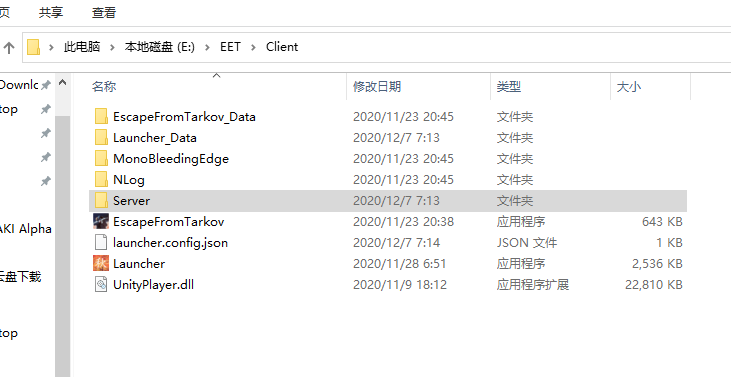The height and width of the screenshot is (377, 731).
Task: Click the MonoBleedingEdge folder icon
Action: click(x=101, y=158)
